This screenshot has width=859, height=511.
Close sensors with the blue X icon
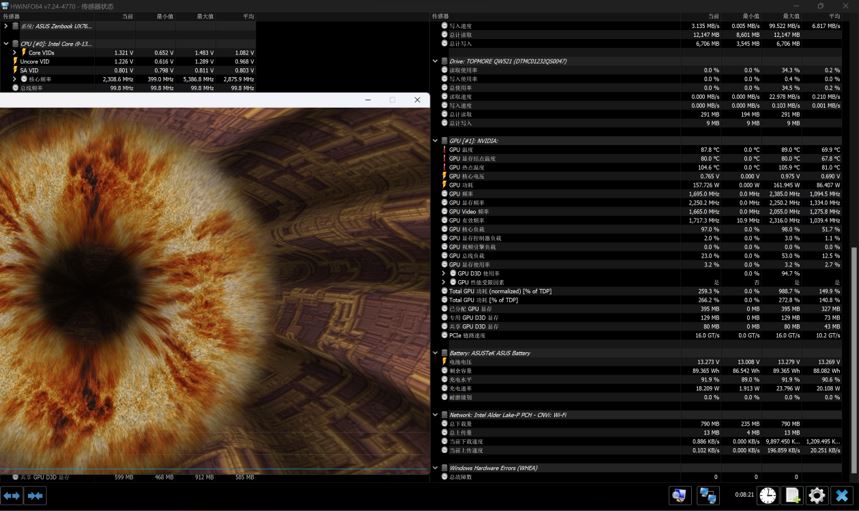(x=842, y=496)
